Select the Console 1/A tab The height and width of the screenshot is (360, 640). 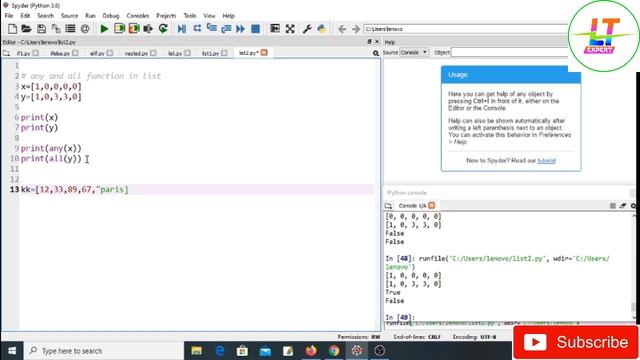412,206
